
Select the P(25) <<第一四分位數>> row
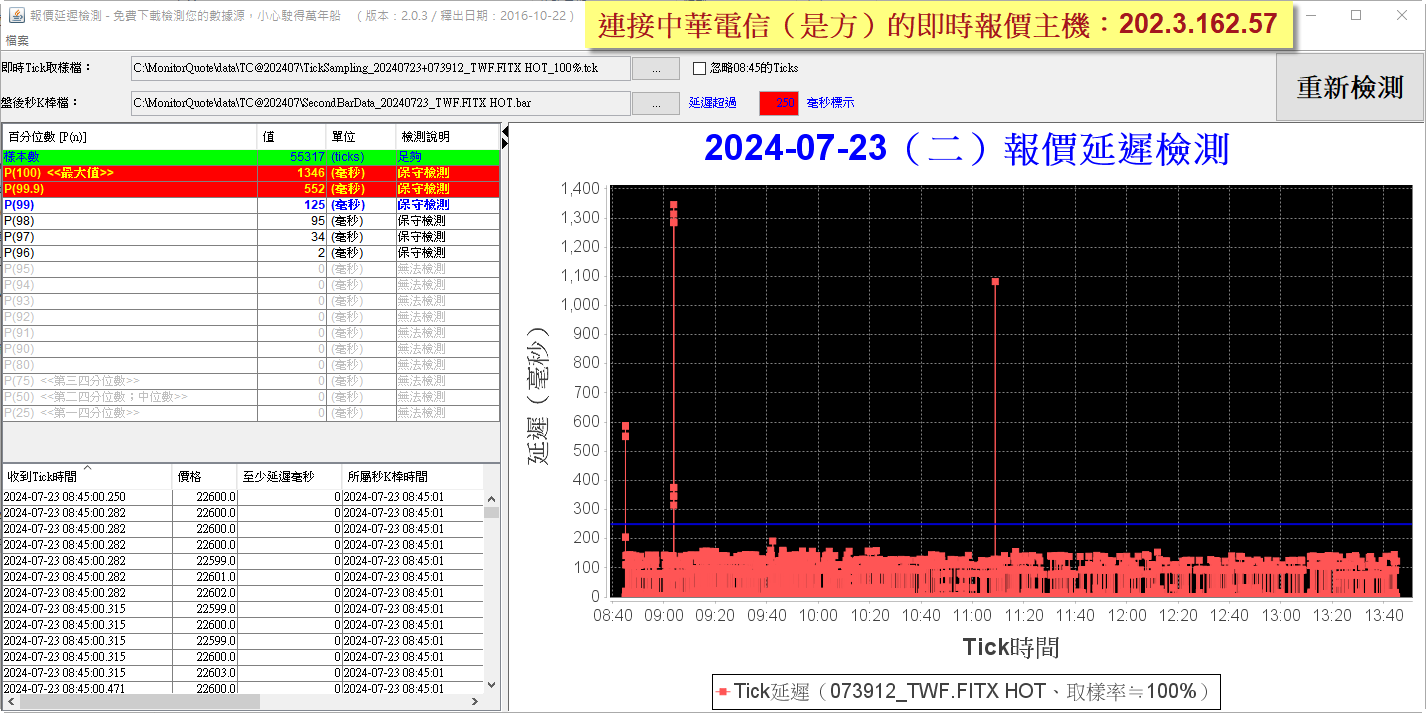click(x=251, y=413)
